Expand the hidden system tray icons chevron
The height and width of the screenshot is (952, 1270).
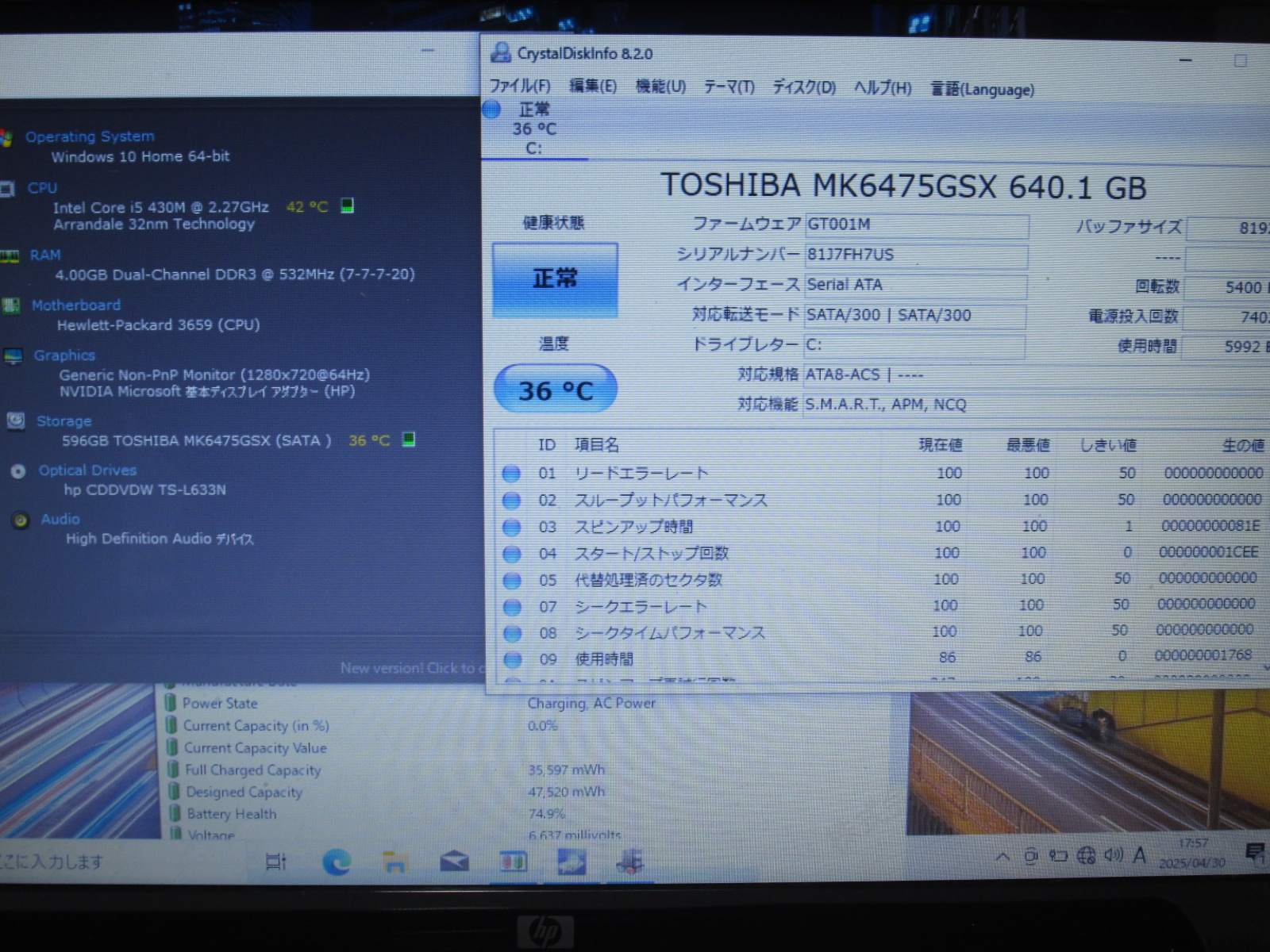tap(1003, 856)
